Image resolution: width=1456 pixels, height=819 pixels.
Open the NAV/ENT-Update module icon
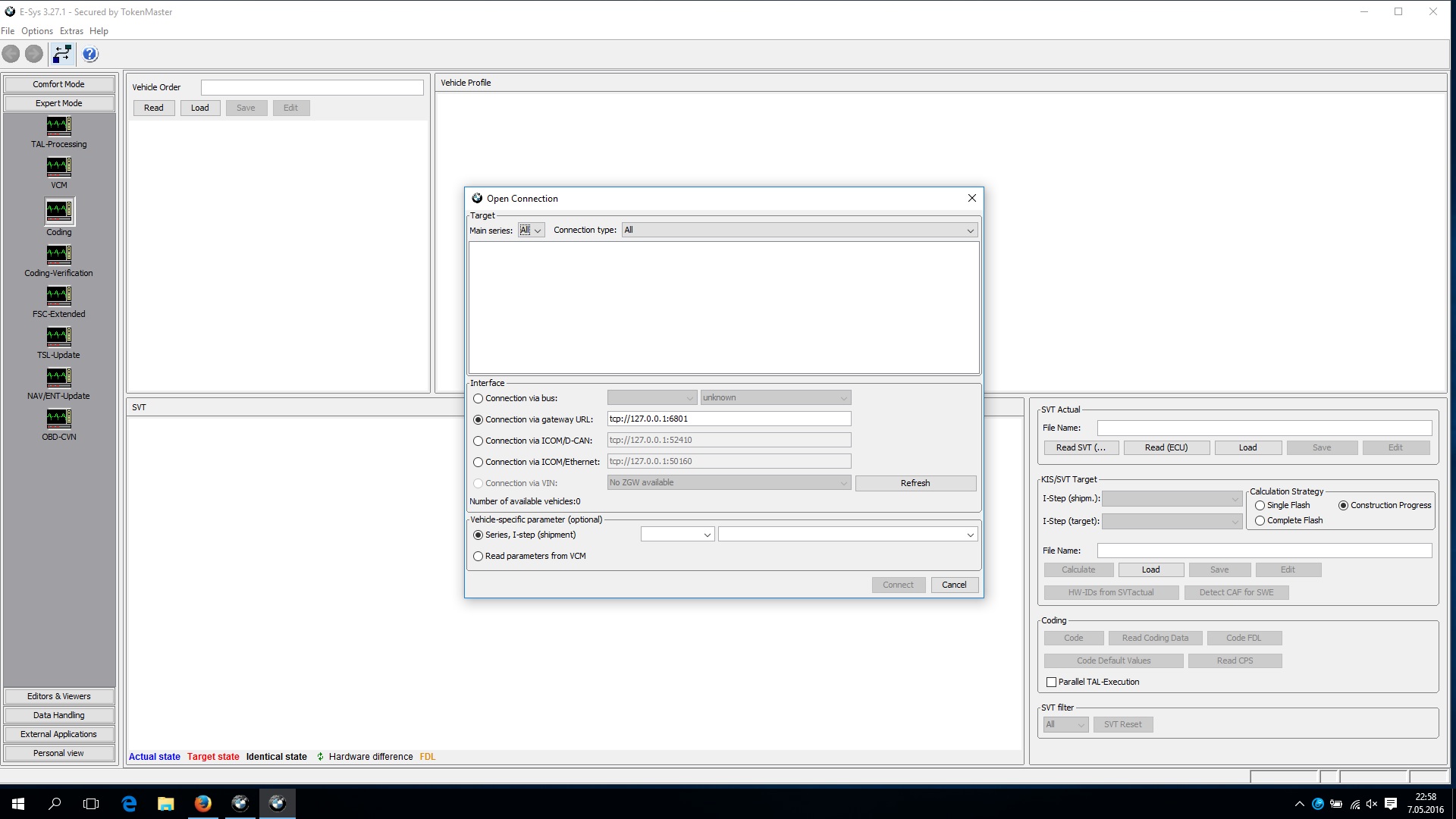coord(58,377)
